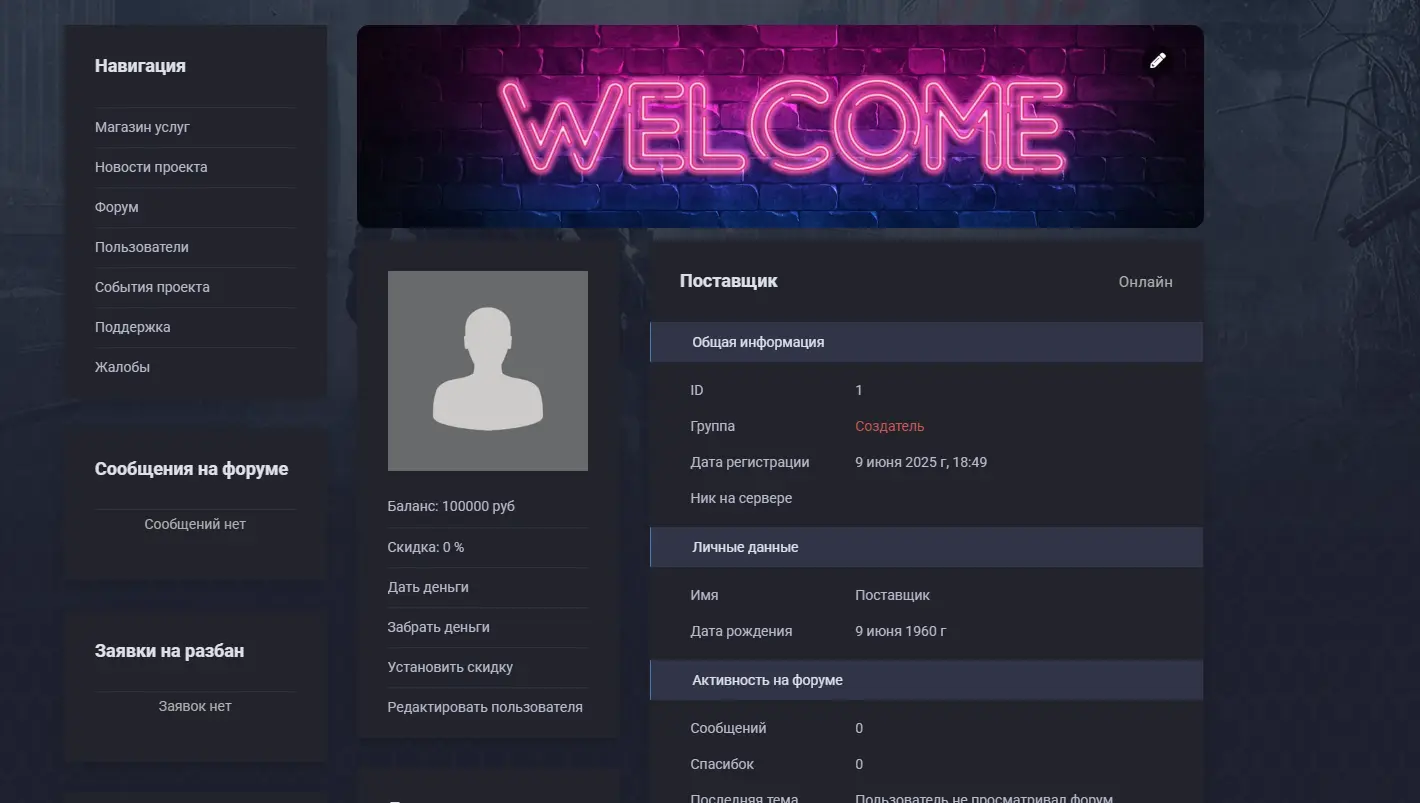Click the Онлайн status text
The width and height of the screenshot is (1420, 803).
(1146, 282)
